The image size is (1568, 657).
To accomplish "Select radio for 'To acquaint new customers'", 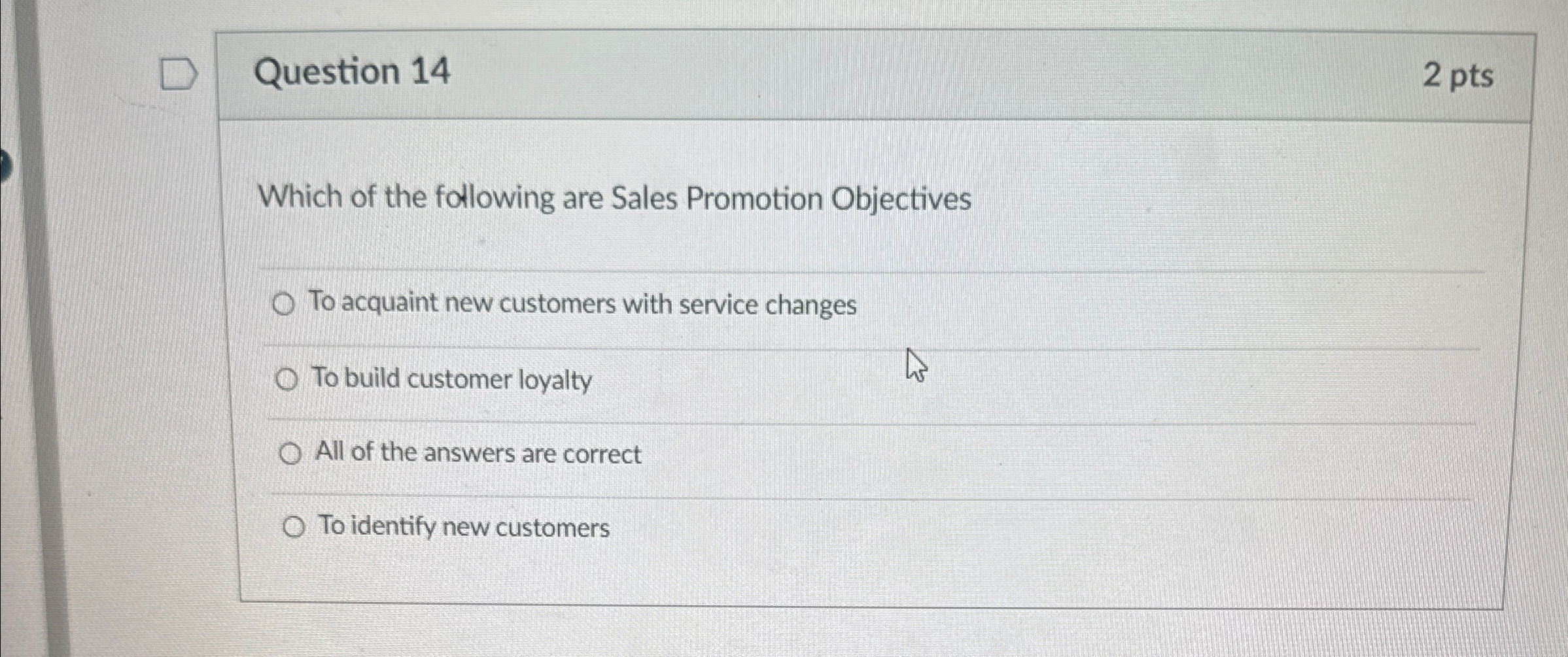I will pos(283,304).
